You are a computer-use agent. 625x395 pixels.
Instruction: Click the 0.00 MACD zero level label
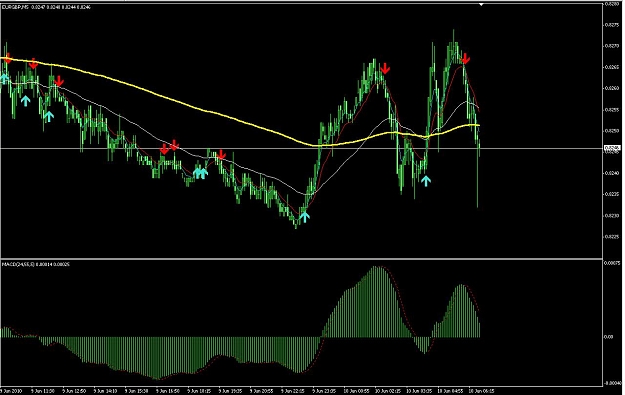pos(609,337)
